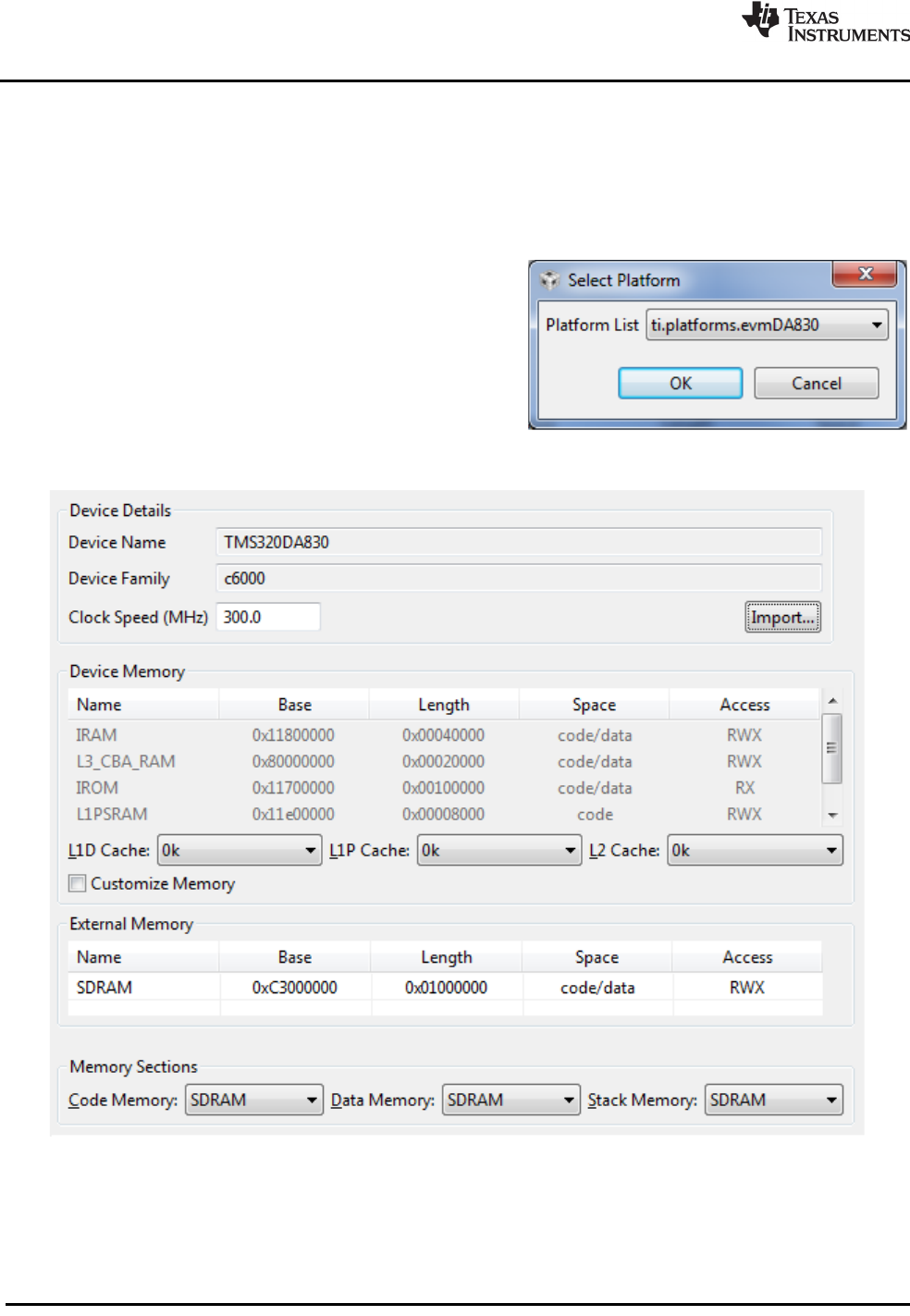
Task: Click the Device Memory scrollbar down arrow
Action: click(832, 815)
